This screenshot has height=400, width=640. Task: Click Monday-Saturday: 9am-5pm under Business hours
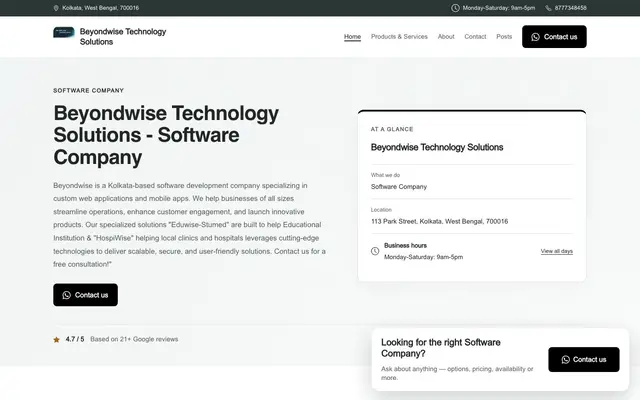click(x=423, y=257)
